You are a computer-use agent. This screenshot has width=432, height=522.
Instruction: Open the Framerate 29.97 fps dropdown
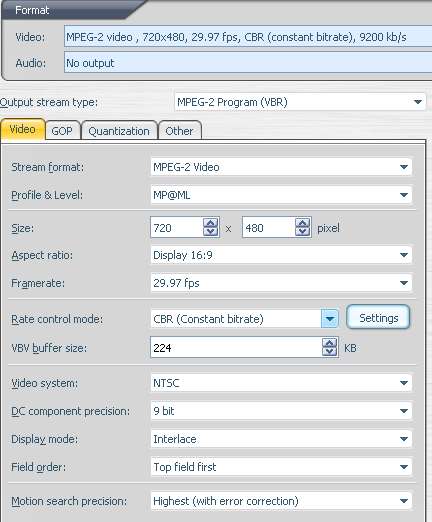281,283
